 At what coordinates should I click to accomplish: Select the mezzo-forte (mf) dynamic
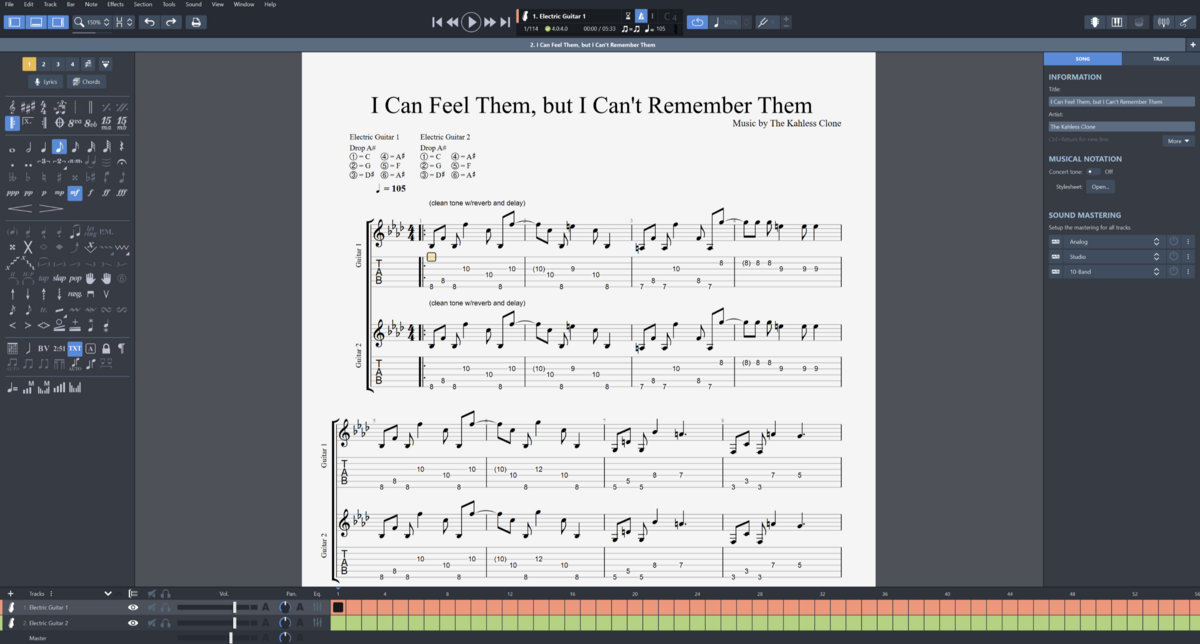tap(75, 193)
